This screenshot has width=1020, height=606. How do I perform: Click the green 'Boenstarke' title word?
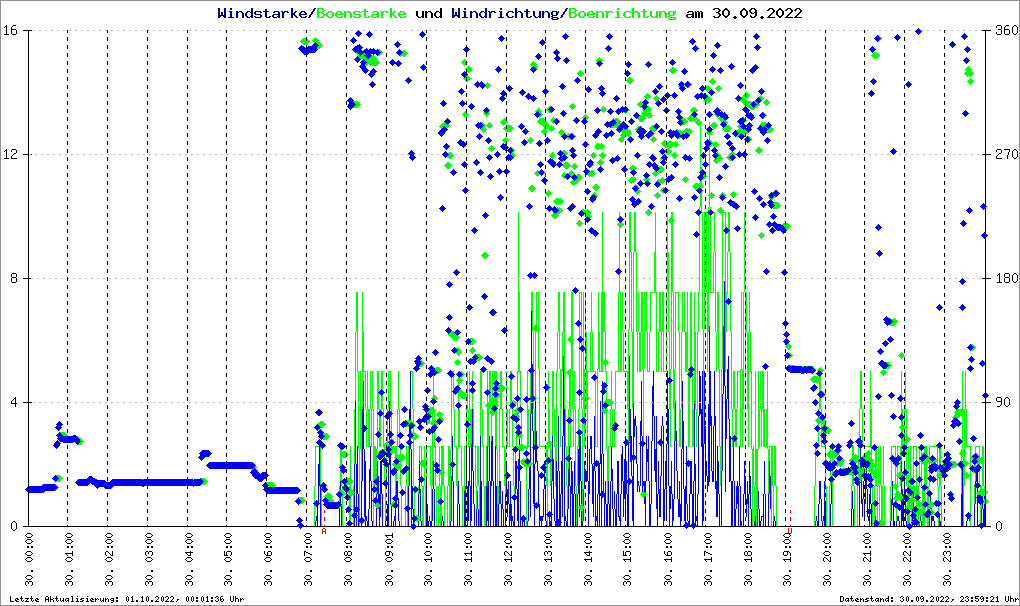pyautogui.click(x=361, y=13)
